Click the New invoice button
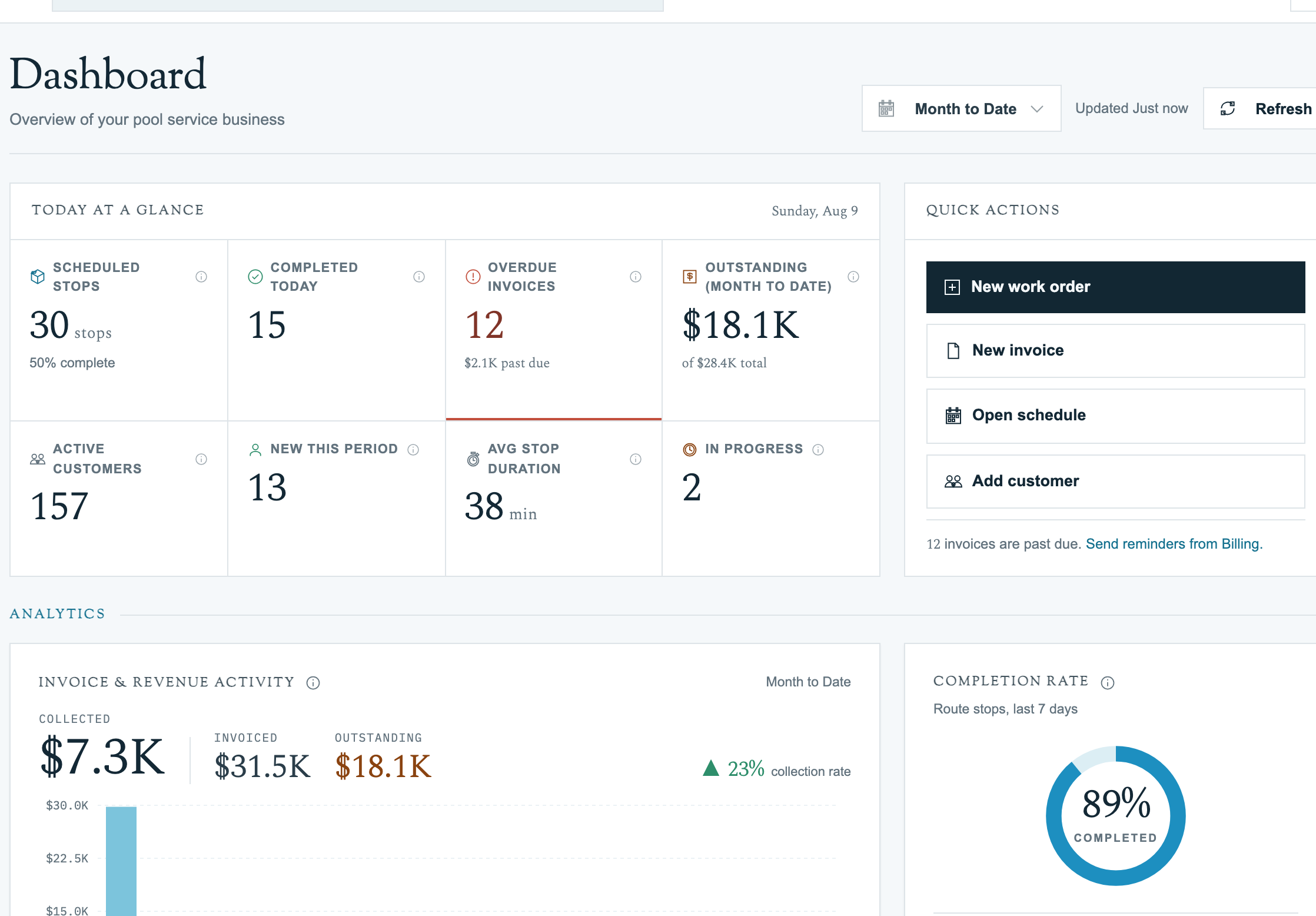1316x916 pixels. point(1115,351)
